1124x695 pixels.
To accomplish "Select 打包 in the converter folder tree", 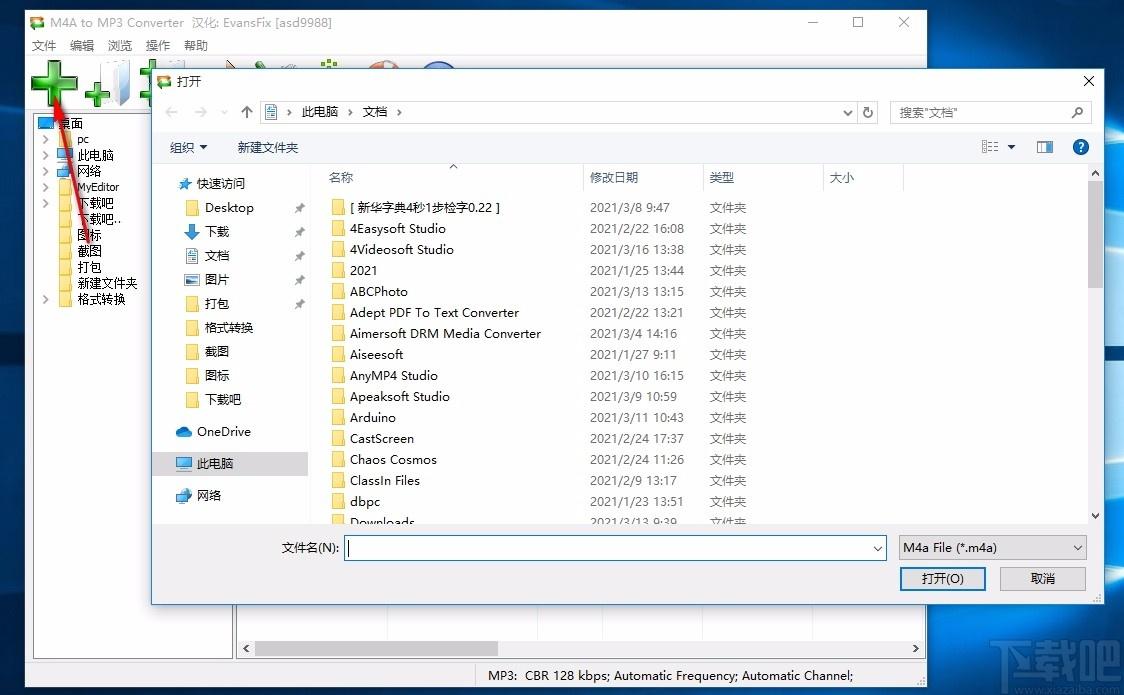I will 89,267.
